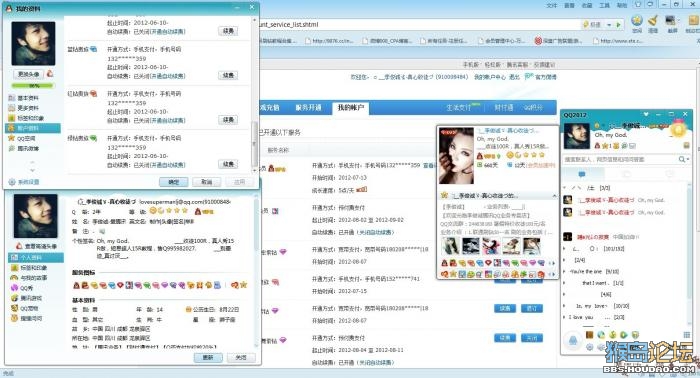Open the QQ main menu penguin button
This screenshot has height=378, width=700.
point(573,341)
